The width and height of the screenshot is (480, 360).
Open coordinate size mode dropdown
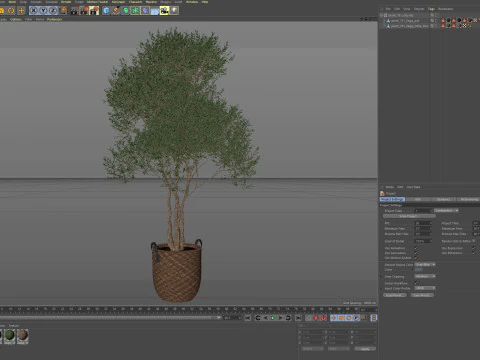[x=339, y=349]
